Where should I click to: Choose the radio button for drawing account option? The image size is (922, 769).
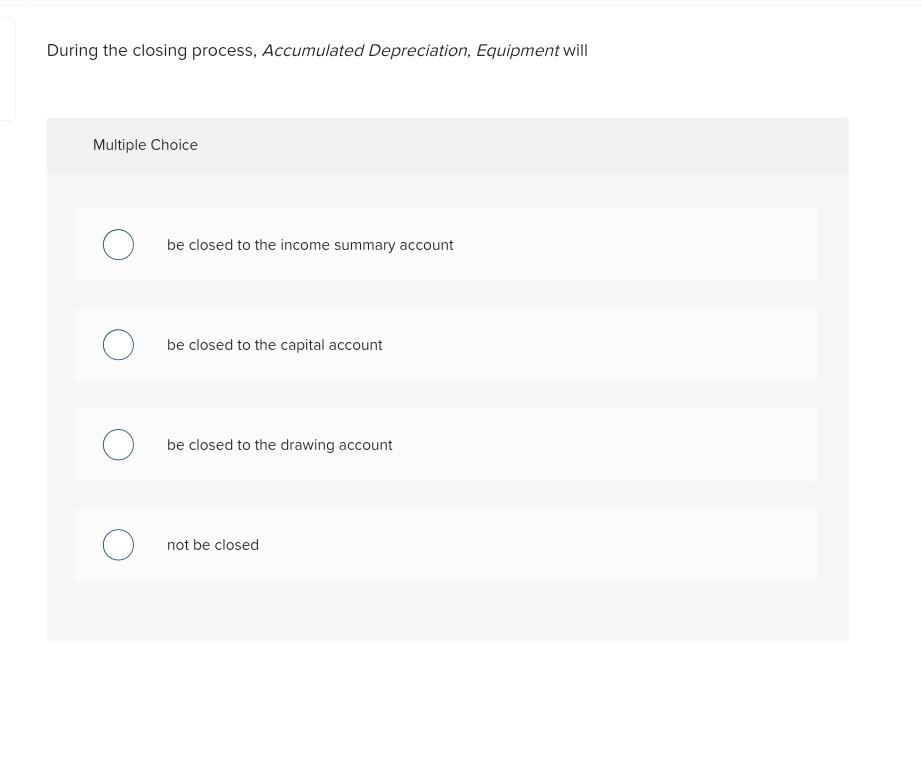[118, 444]
